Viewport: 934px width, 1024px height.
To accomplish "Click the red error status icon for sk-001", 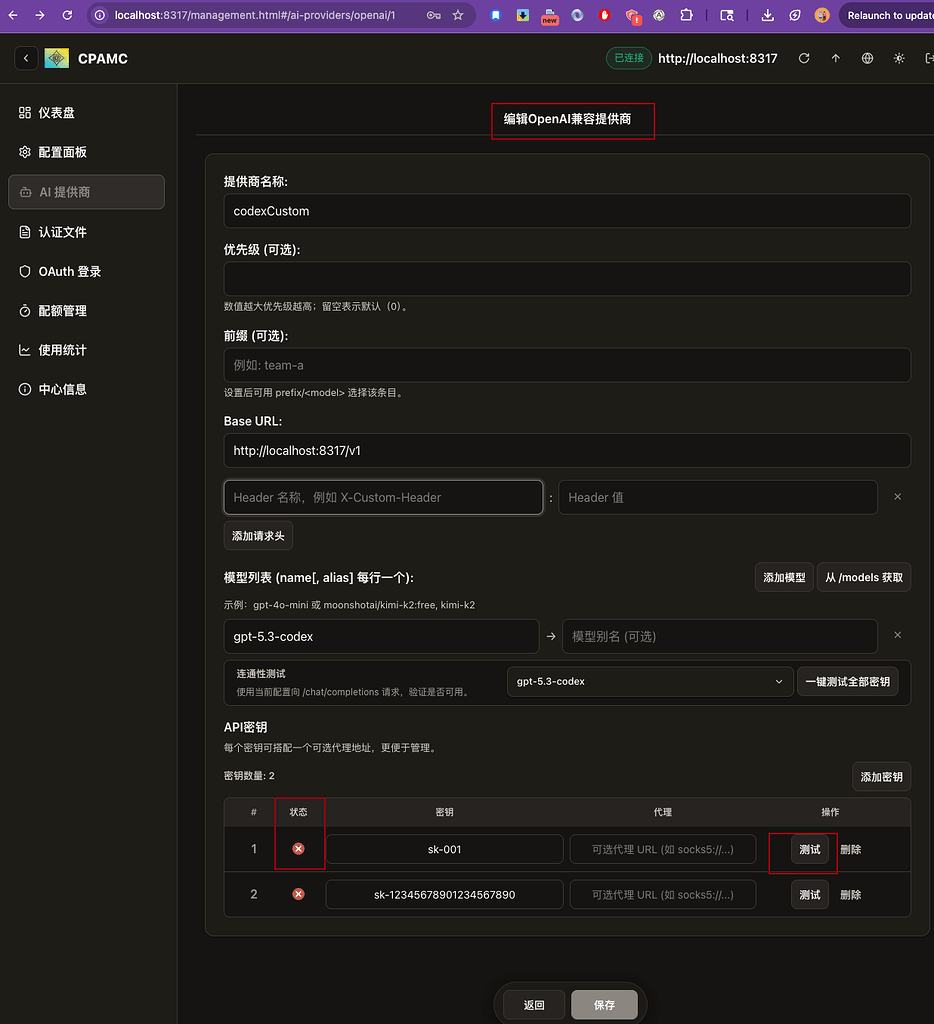I will pos(298,849).
